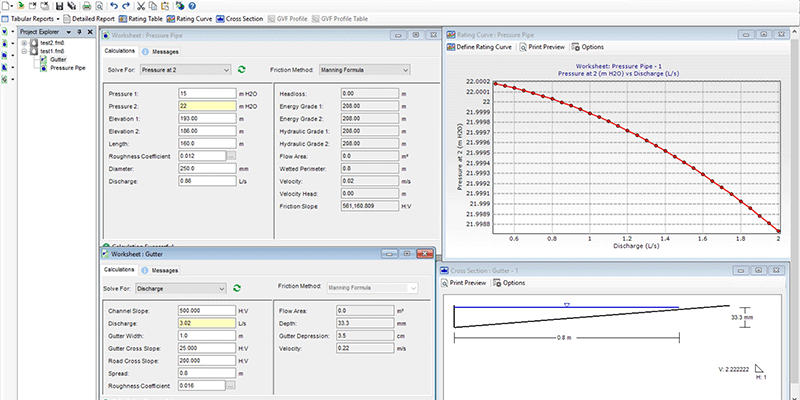The width and height of the screenshot is (800, 400).
Task: Click the Cut scissors icon
Action: pos(140,6)
